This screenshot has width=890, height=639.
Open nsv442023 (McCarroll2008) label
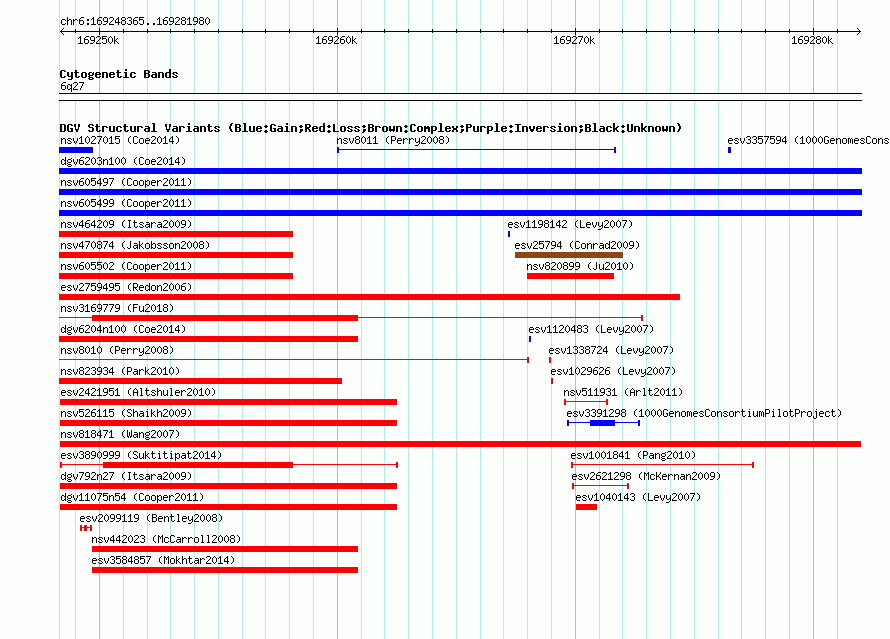pos(166,539)
